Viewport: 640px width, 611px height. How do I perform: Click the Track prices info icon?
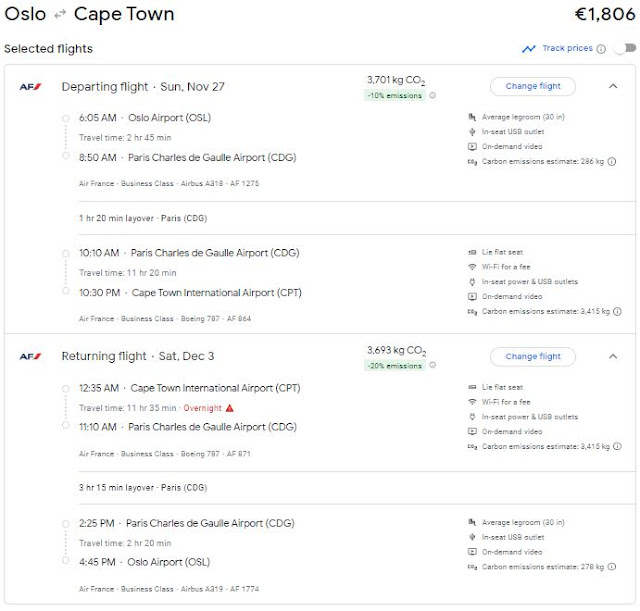pos(601,49)
